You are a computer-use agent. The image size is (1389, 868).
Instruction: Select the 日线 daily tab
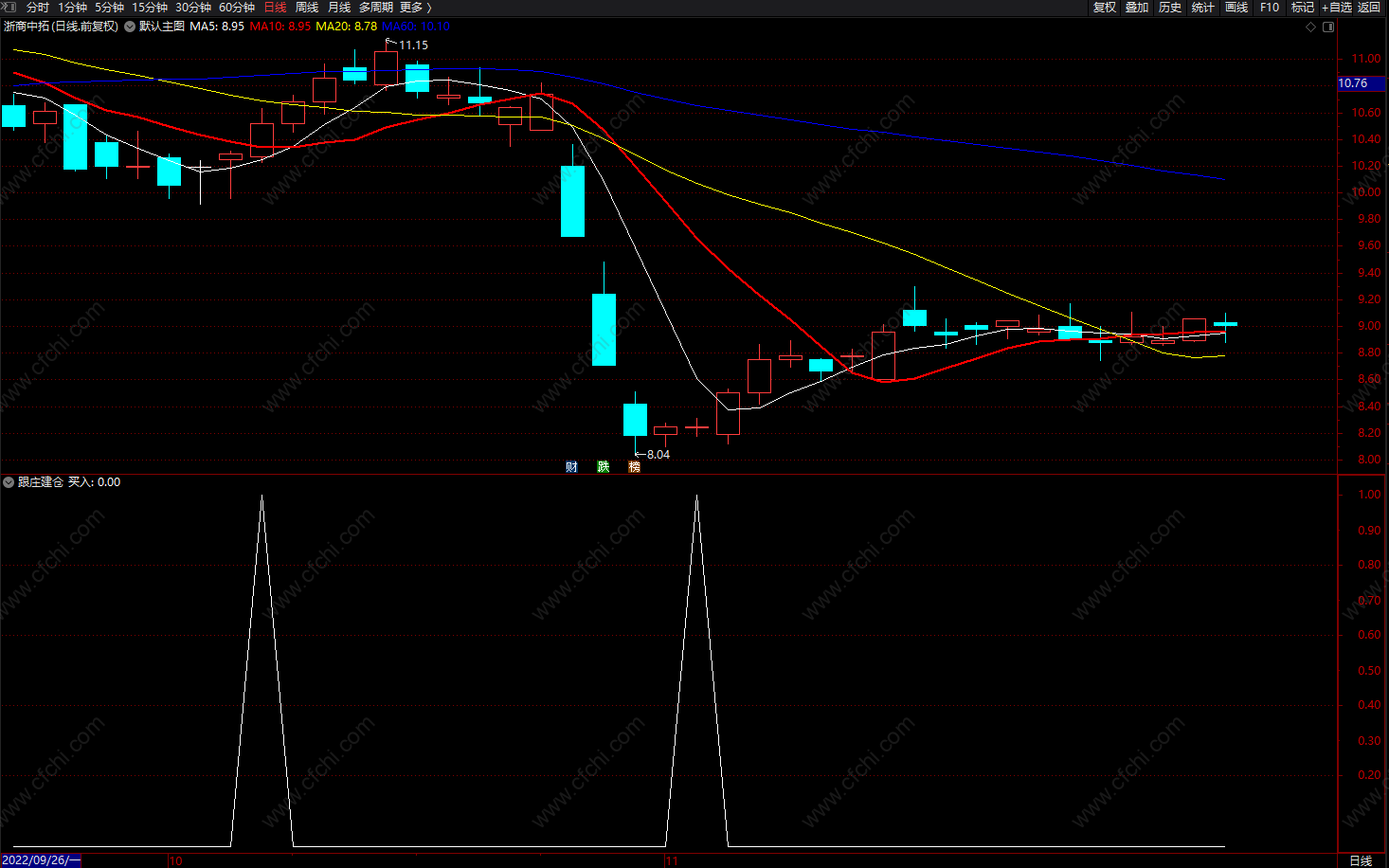pos(275,7)
